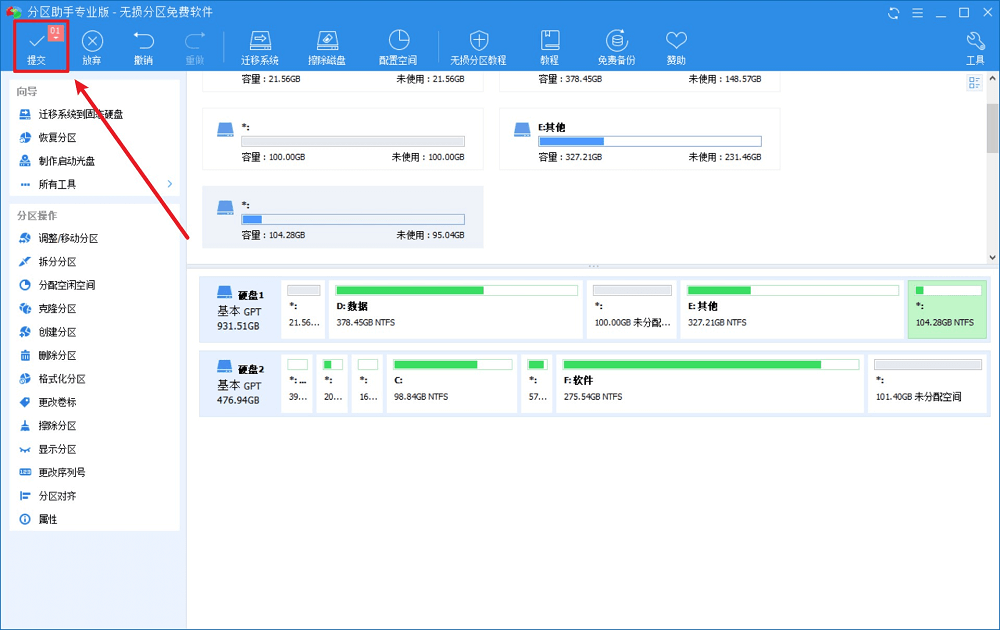Select the 104.28GB NTFS partition on 硬盘1
The width and height of the screenshot is (1000, 630).
946,309
